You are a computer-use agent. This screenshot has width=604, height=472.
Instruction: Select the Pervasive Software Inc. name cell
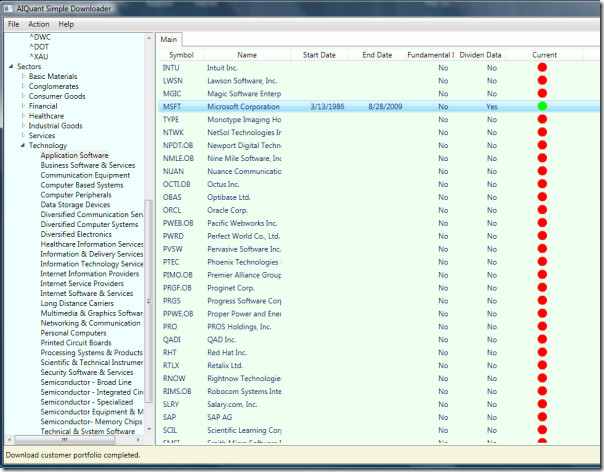pyautogui.click(x=244, y=249)
